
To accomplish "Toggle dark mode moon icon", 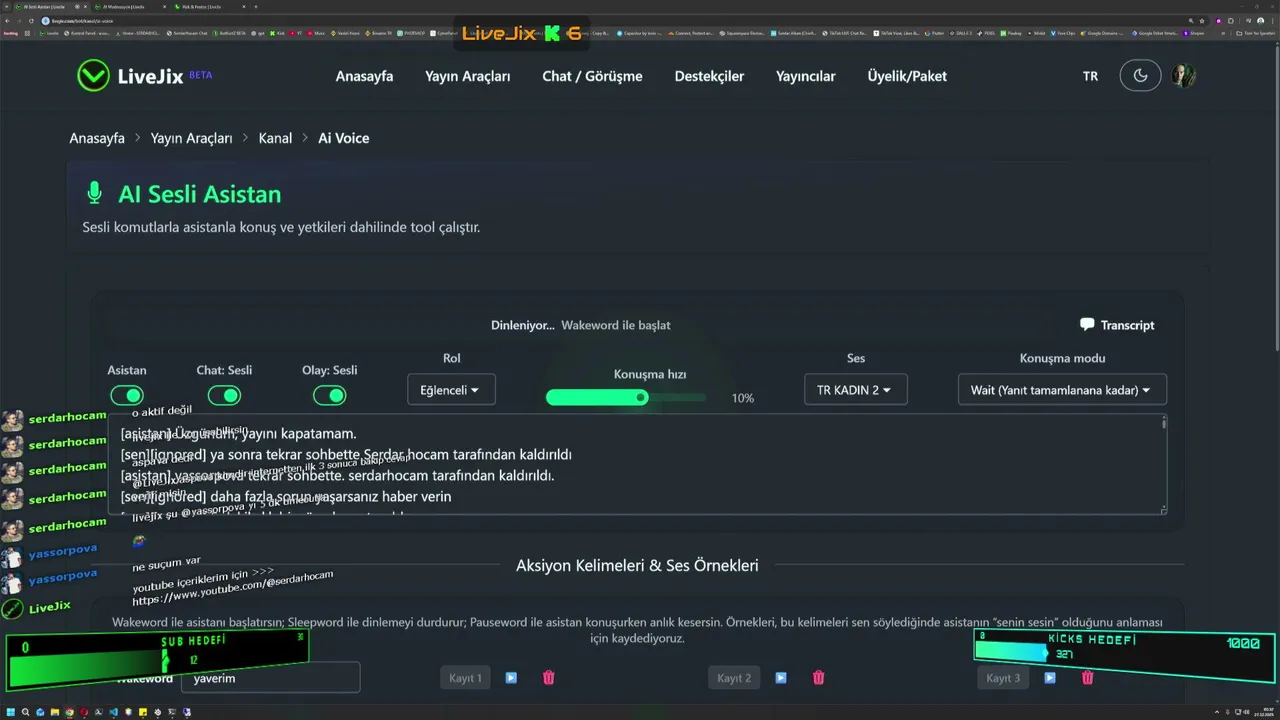I will click(x=1140, y=76).
